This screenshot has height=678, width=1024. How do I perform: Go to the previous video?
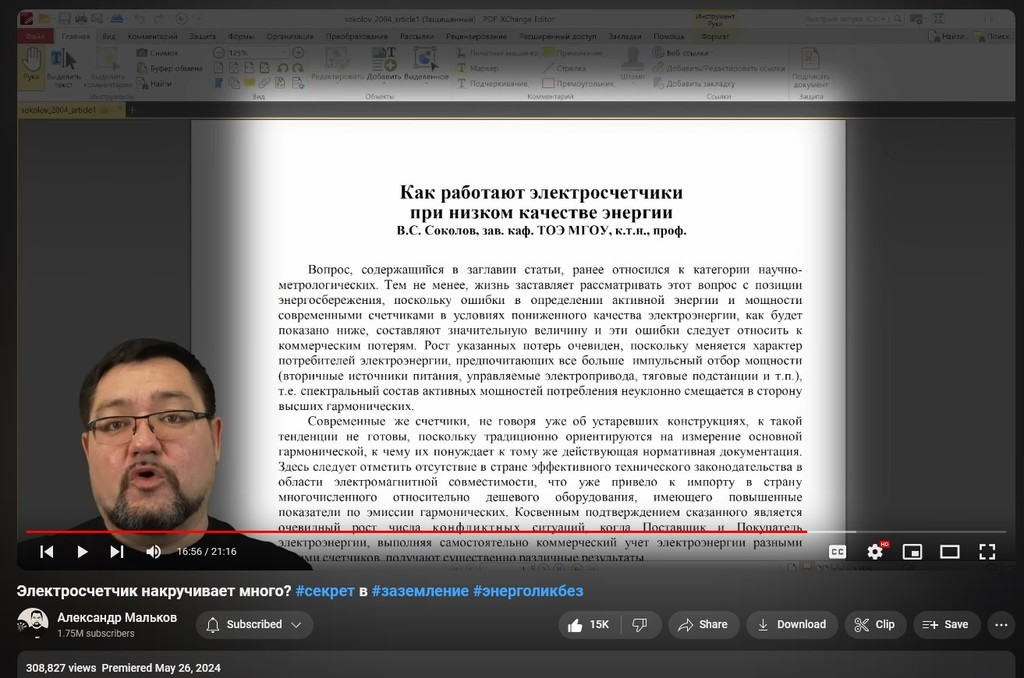tap(46, 551)
